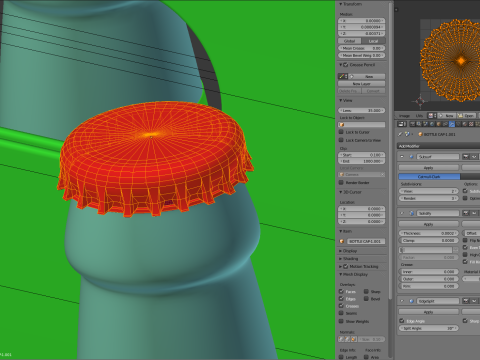480x360 pixels.
Task: Collapse the Subsurf modifier panel arrow
Action: pos(402,157)
